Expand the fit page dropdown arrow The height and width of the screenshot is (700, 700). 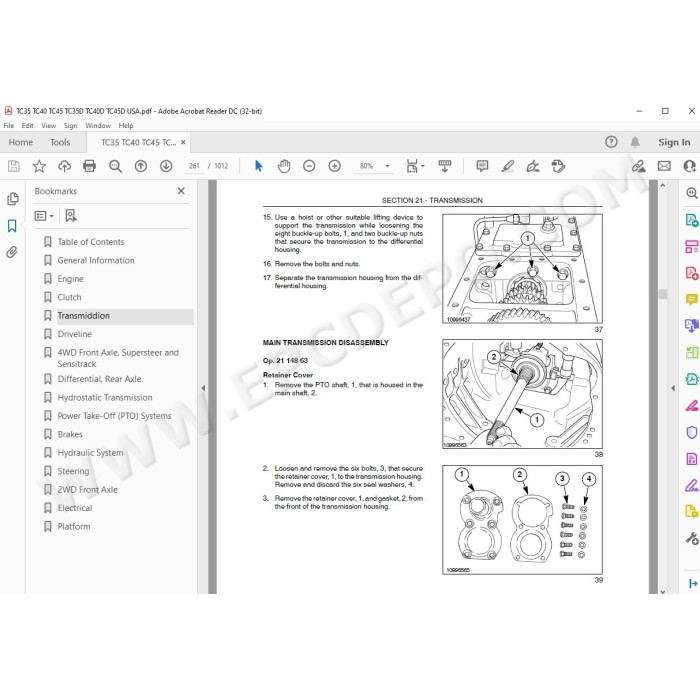[x=423, y=166]
